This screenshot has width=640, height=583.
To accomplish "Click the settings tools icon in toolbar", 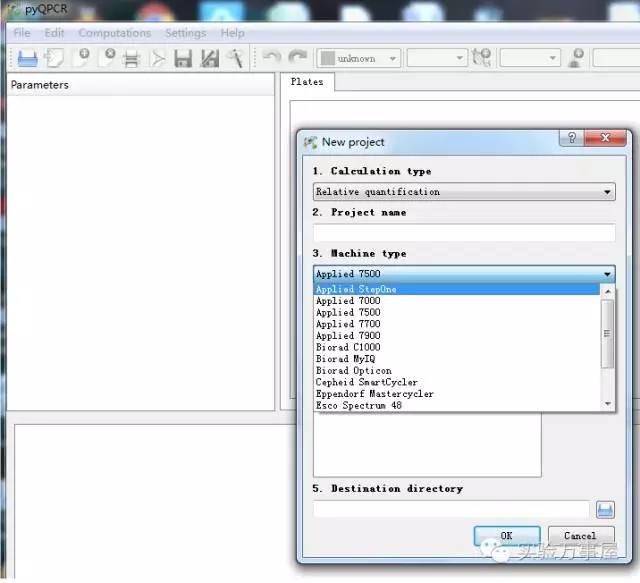I will [236, 58].
